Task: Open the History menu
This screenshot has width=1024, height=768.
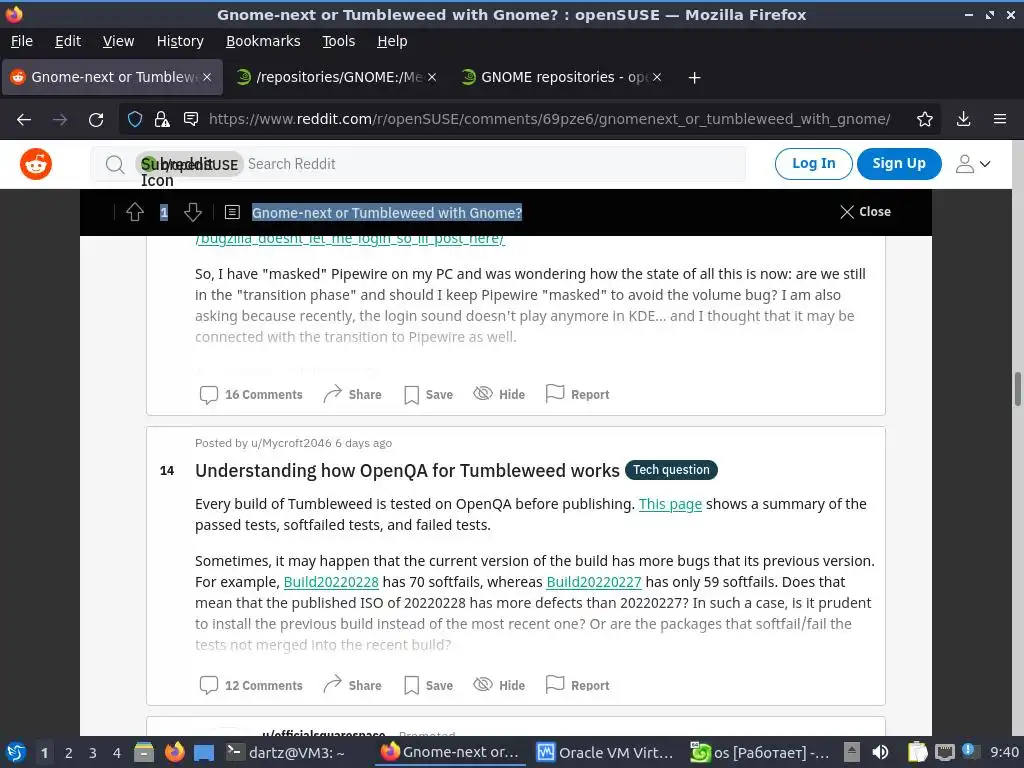Action: tap(180, 41)
